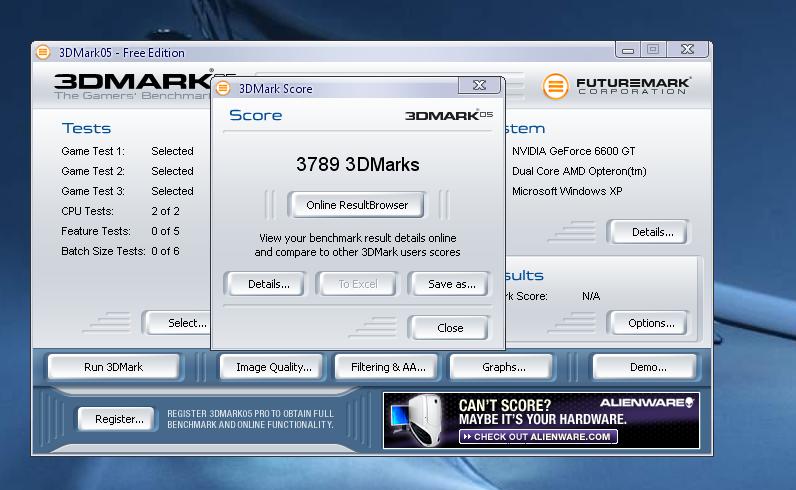The image size is (796, 490).
Task: Click the 3DMark05 logo in the score dialog
Action: click(x=449, y=115)
